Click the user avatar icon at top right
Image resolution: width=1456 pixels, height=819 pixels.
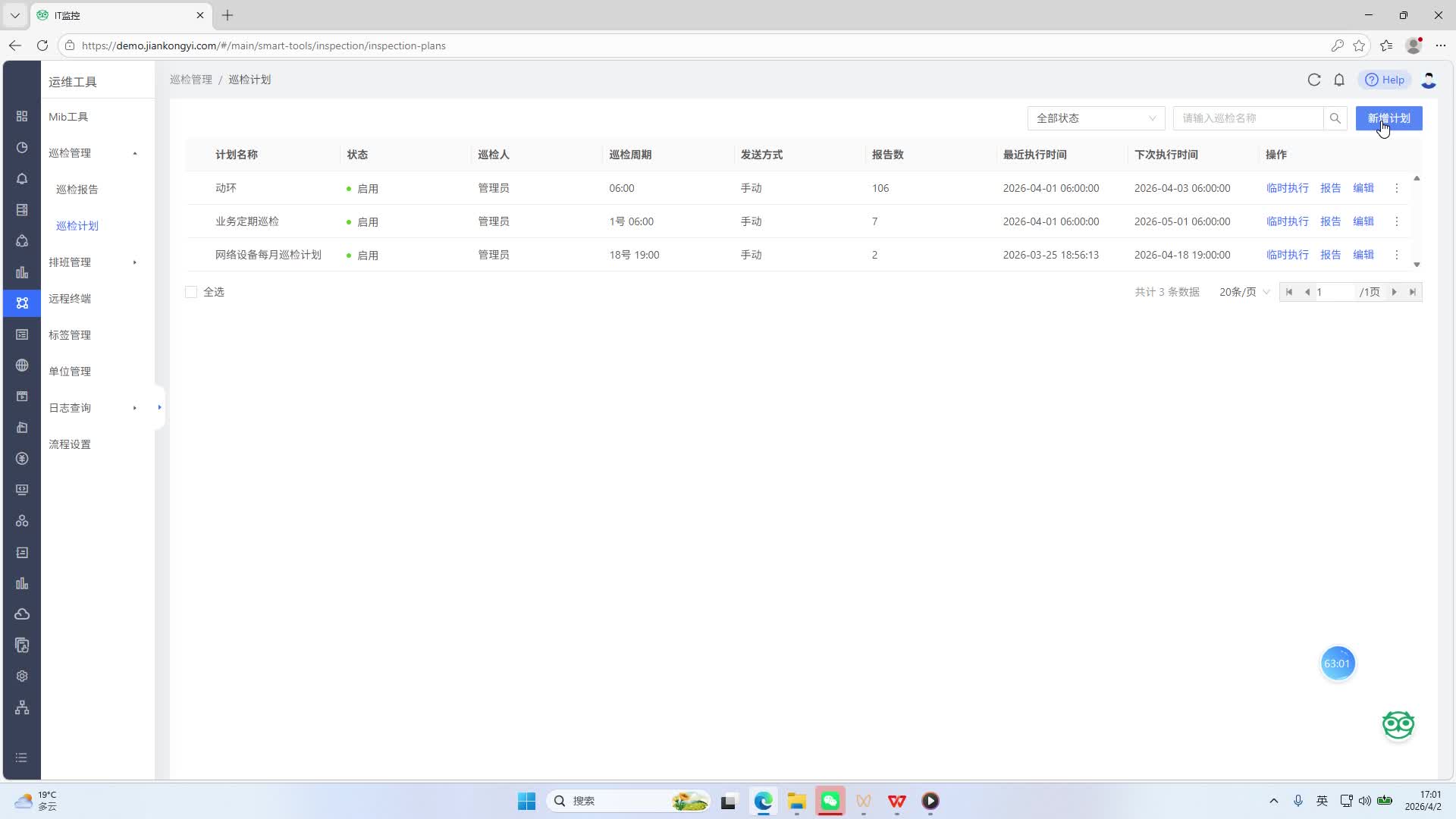pos(1429,80)
